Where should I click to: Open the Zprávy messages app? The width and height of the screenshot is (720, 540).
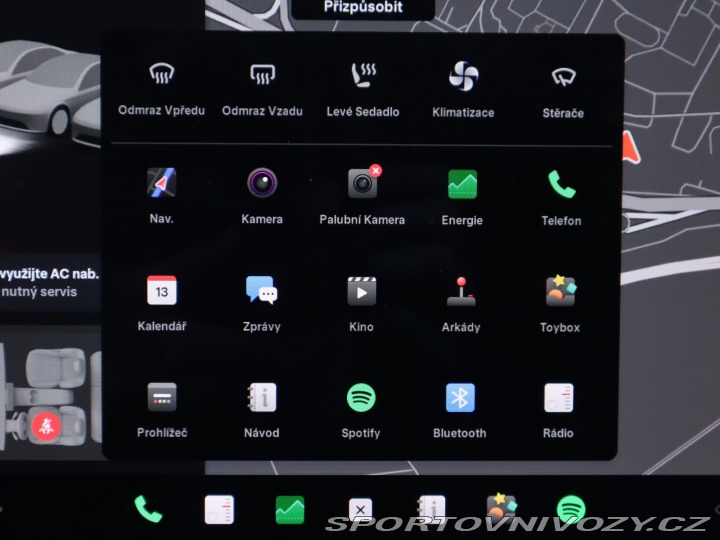tap(262, 291)
